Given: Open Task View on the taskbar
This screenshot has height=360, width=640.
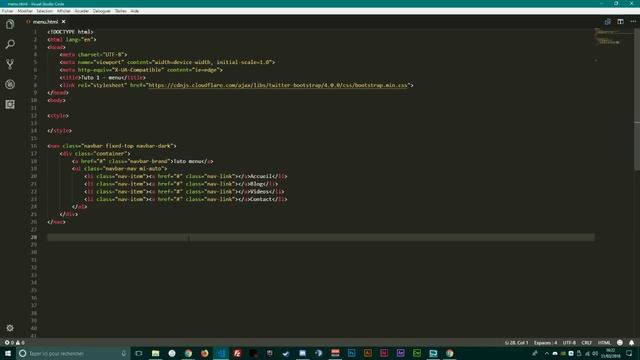Looking at the screenshot, I should [x=139, y=353].
